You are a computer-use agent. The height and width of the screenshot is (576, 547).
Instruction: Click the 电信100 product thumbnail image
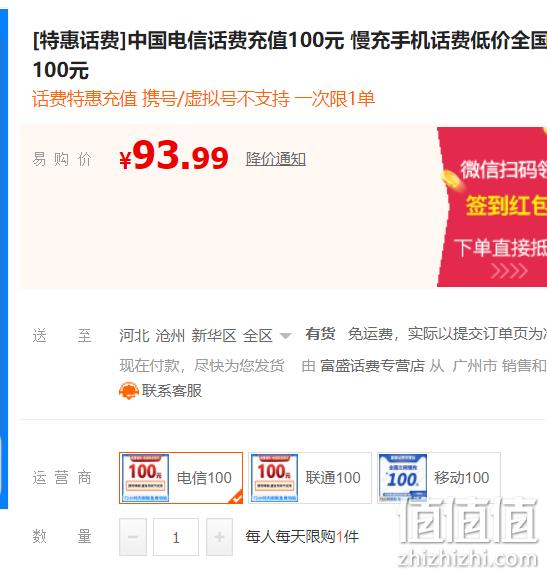[x=145, y=478]
